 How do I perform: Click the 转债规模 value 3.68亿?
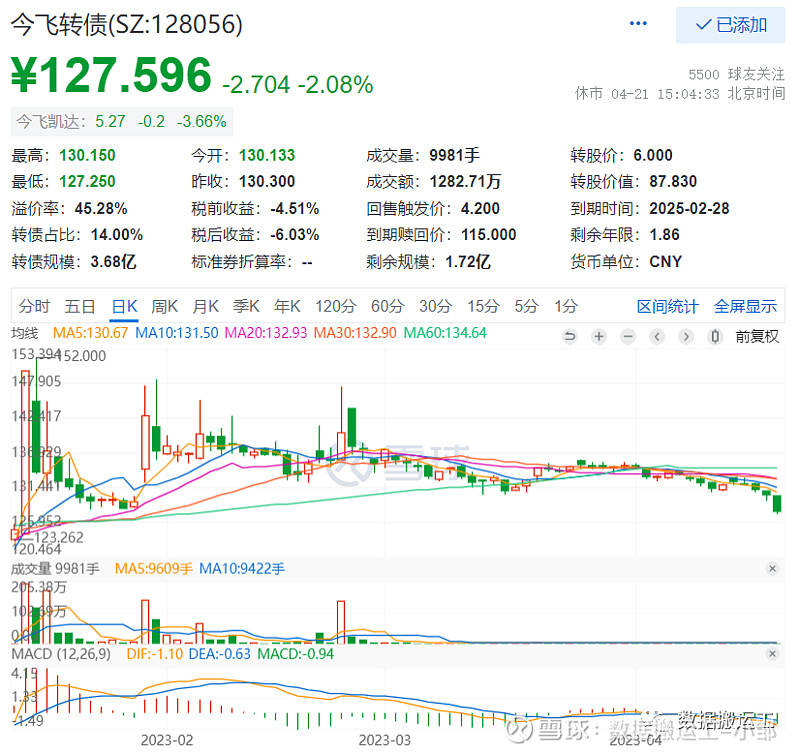(x=113, y=262)
